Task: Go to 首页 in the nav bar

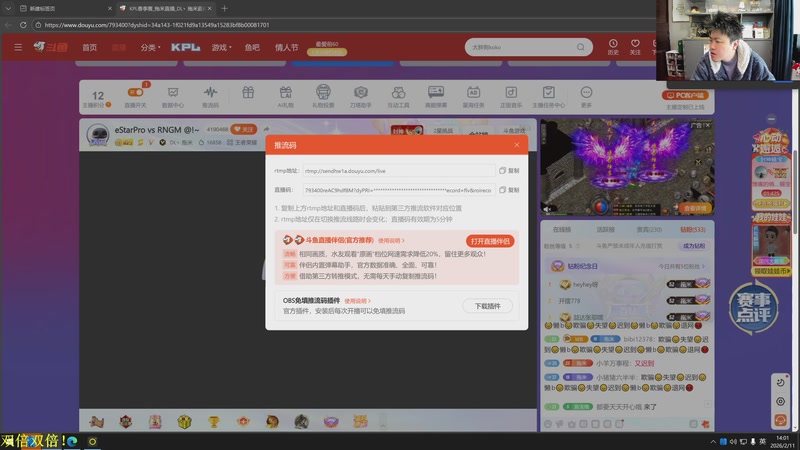Action: tap(89, 47)
